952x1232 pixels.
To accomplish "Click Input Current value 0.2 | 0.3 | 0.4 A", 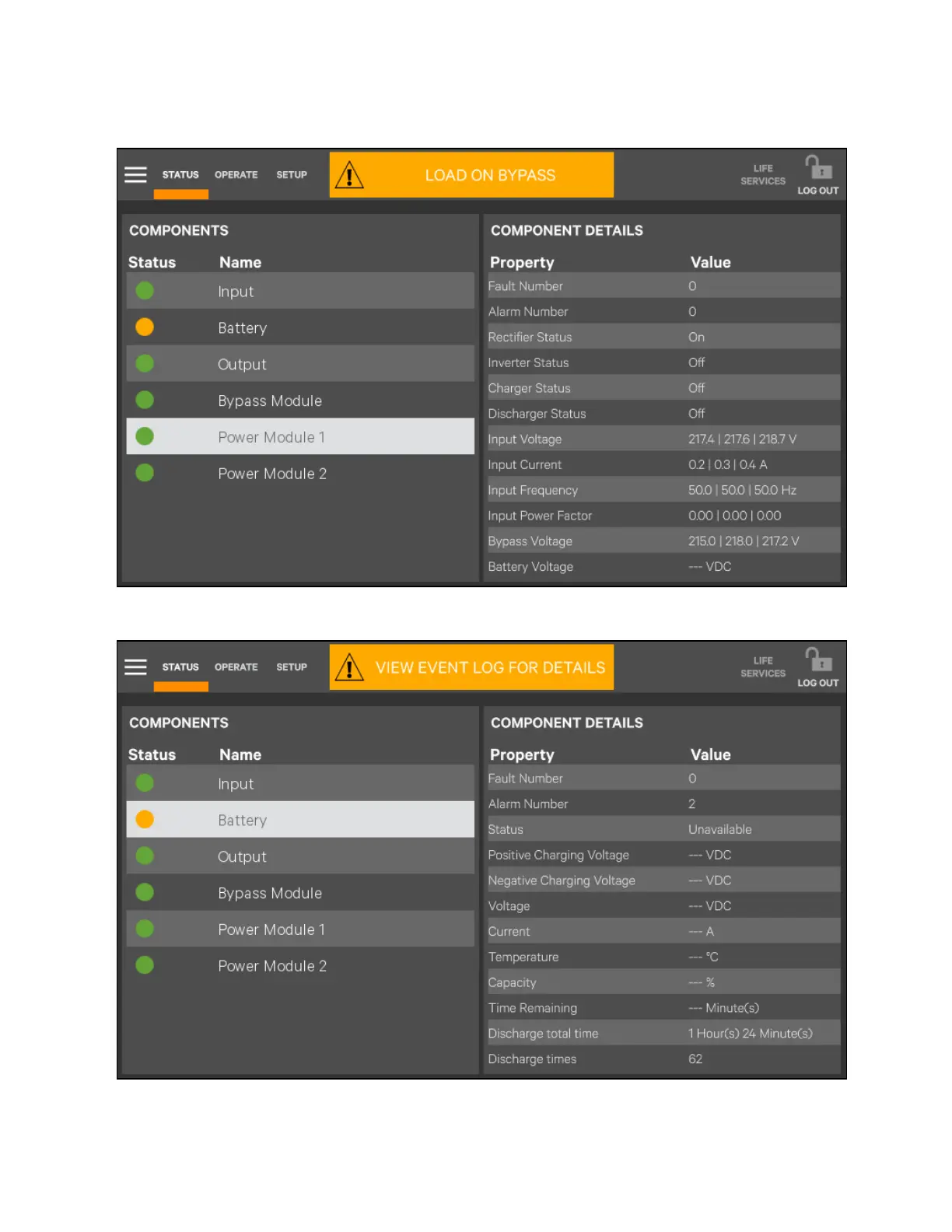I will [x=728, y=464].
